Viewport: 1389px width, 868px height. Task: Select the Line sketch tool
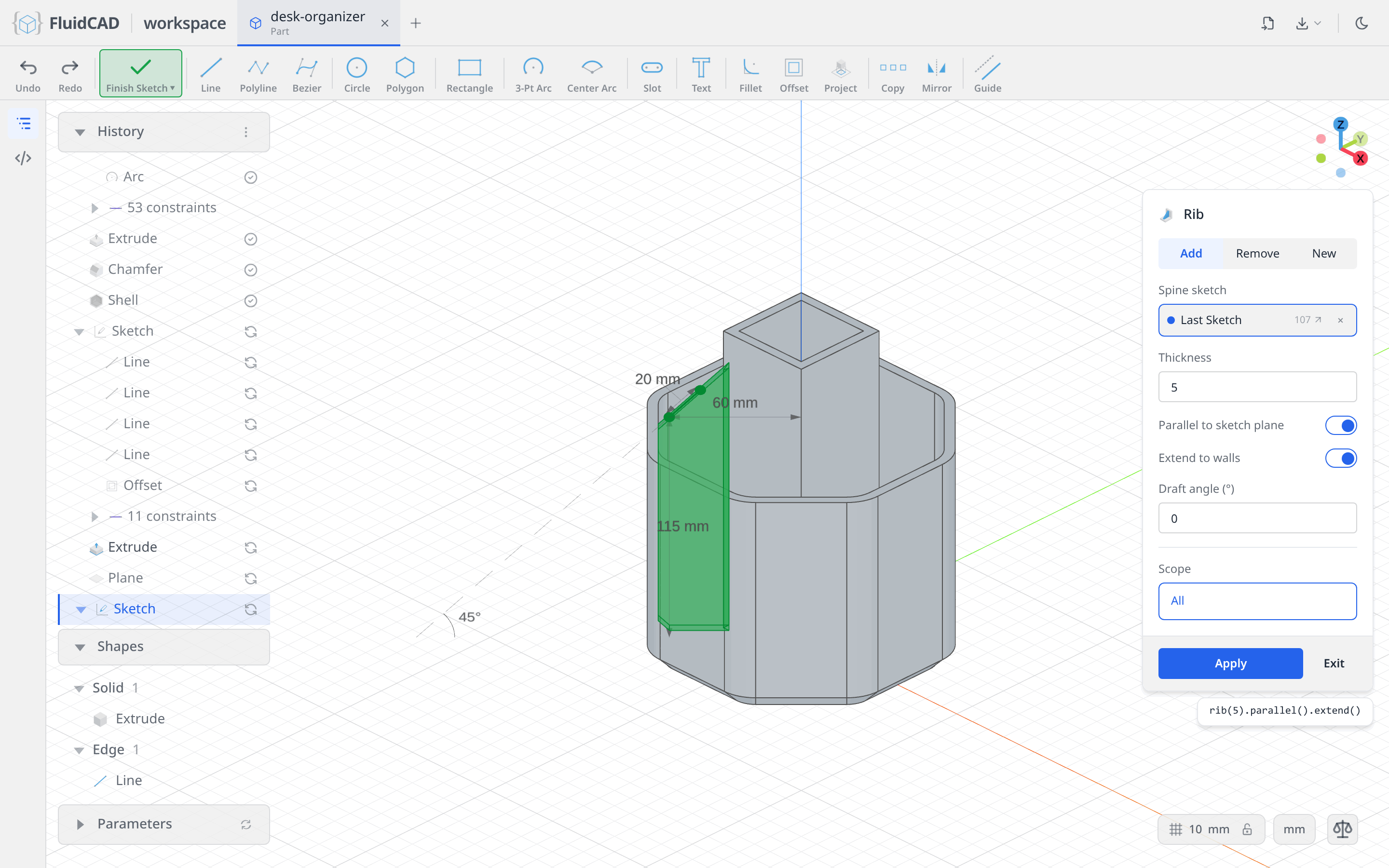(211, 74)
